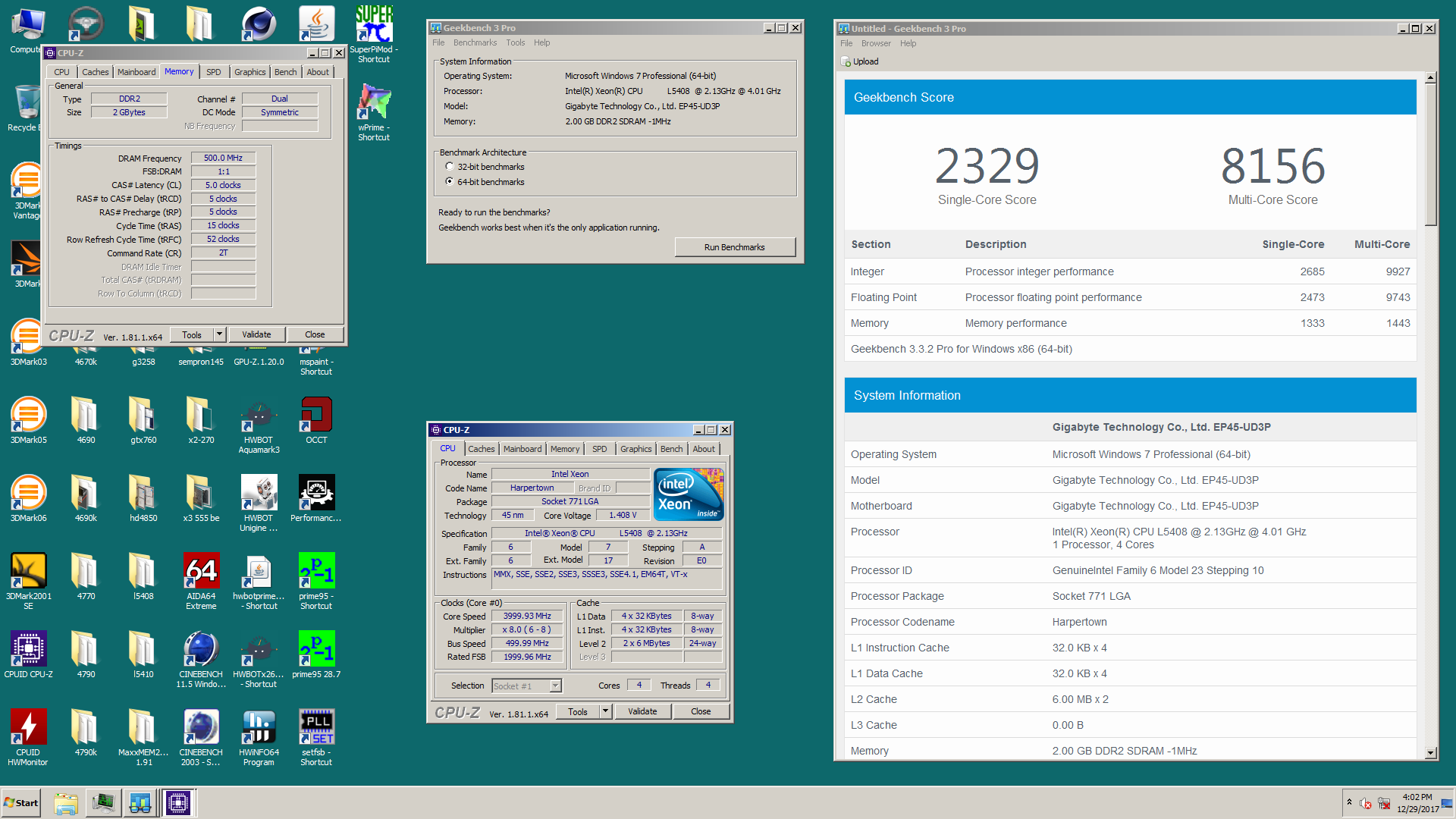Open 3DMark05 desktop icon
1456x819 pixels.
[x=28, y=415]
